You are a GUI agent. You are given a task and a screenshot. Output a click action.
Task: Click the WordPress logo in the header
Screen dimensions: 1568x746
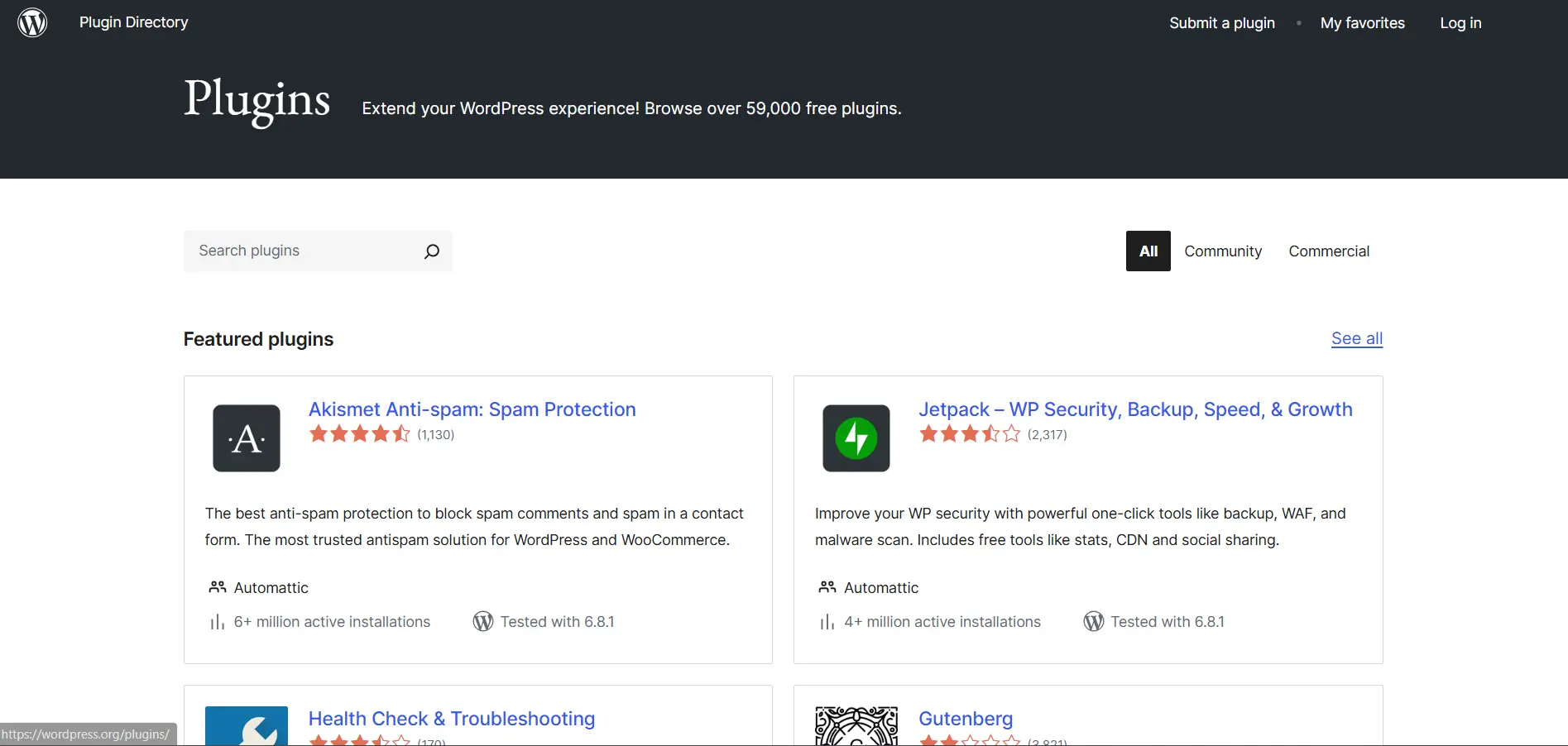(32, 22)
